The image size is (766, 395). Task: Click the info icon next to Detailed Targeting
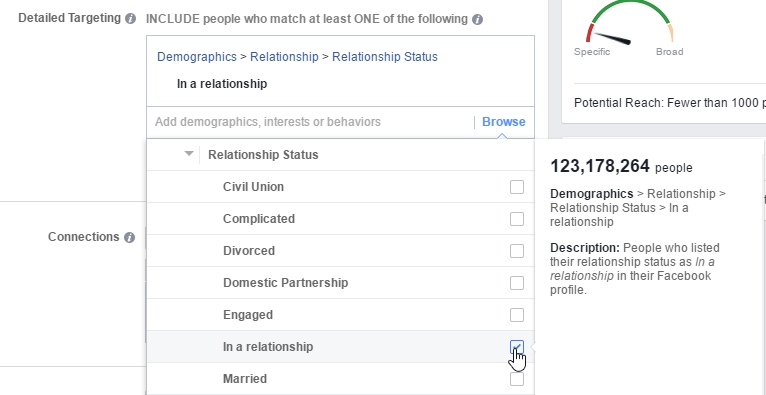point(130,19)
